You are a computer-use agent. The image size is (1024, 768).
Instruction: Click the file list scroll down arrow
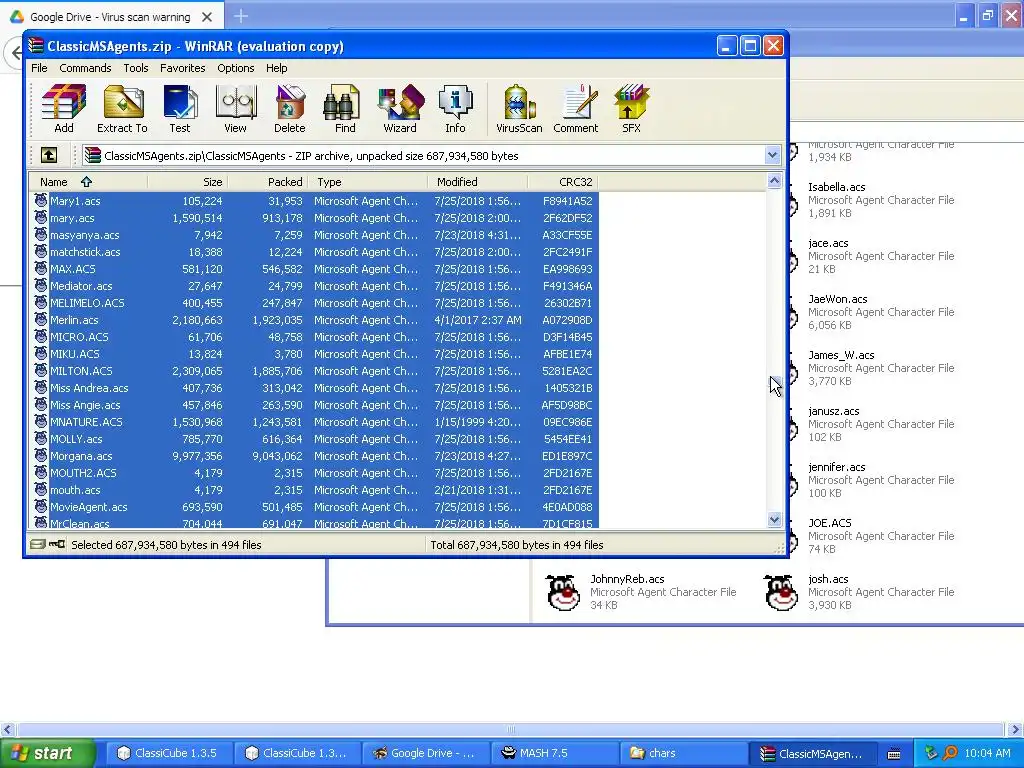pyautogui.click(x=775, y=520)
